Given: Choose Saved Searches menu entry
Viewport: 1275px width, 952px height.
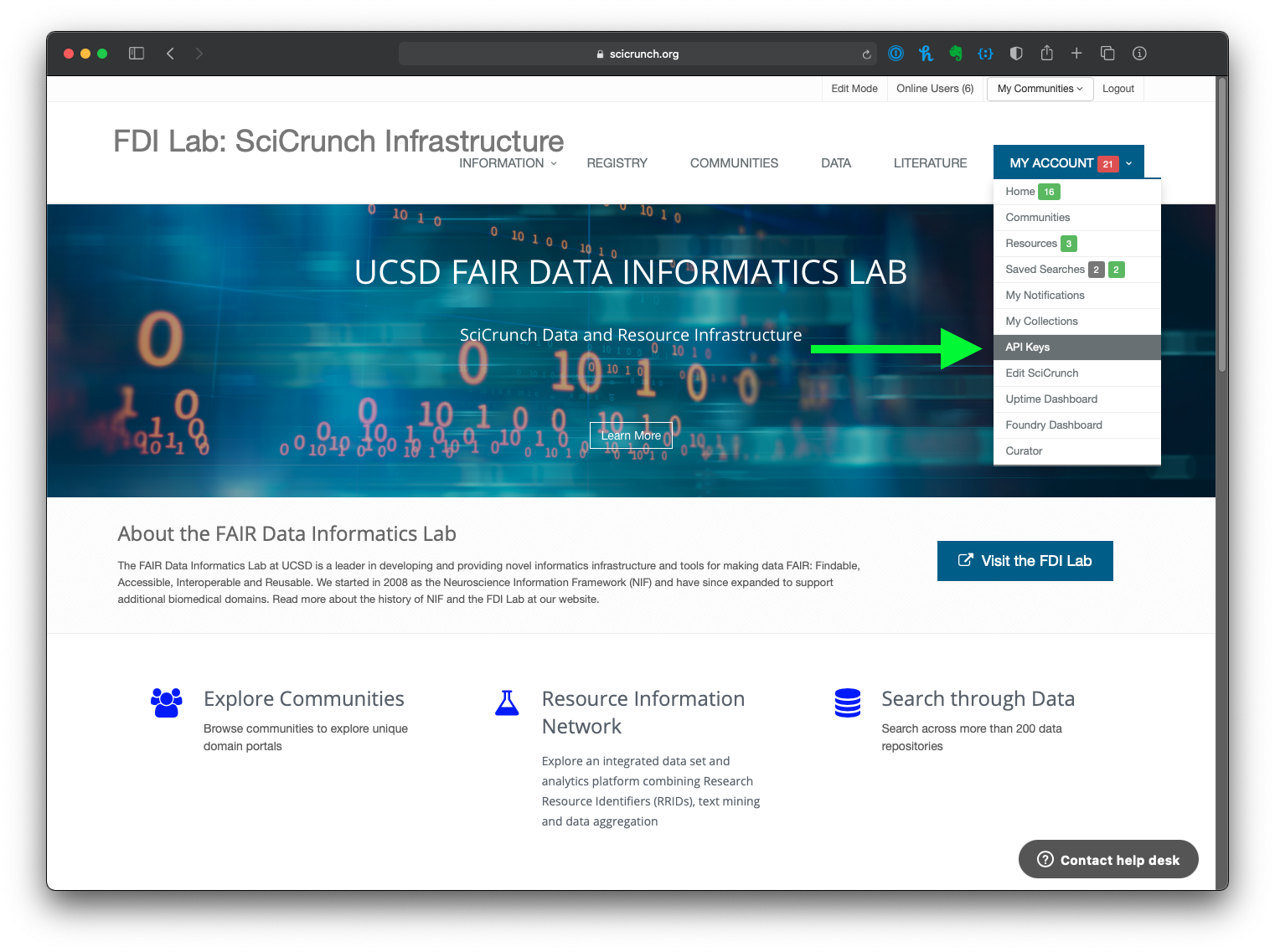Looking at the screenshot, I should pos(1045,270).
